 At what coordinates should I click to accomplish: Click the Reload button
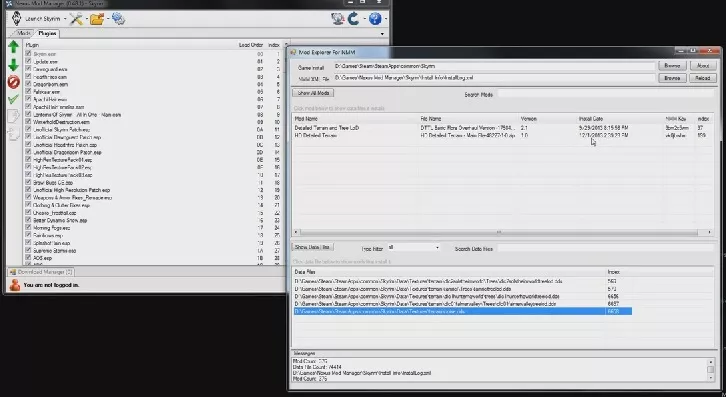coord(703,78)
